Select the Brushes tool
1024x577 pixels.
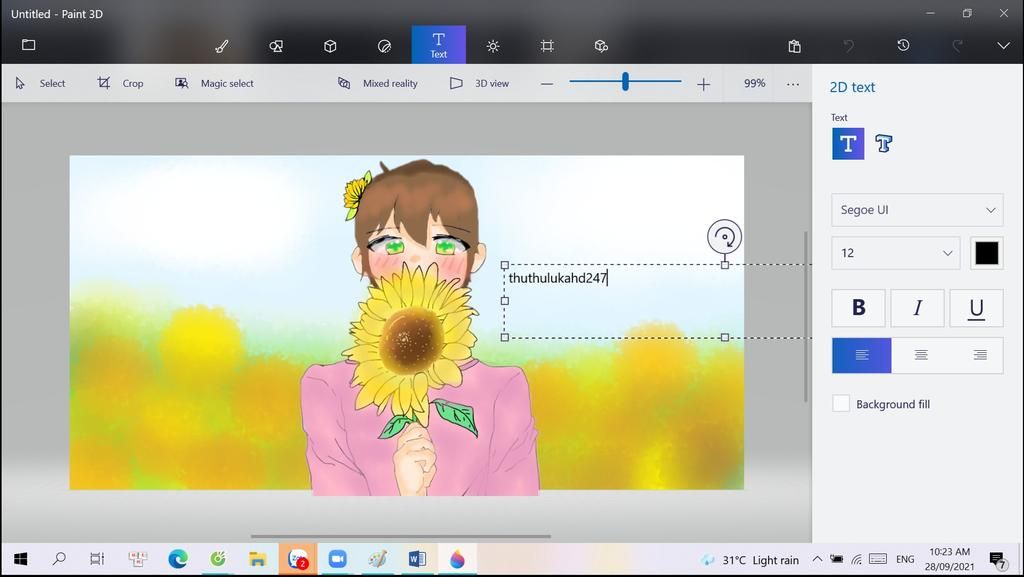click(x=221, y=46)
